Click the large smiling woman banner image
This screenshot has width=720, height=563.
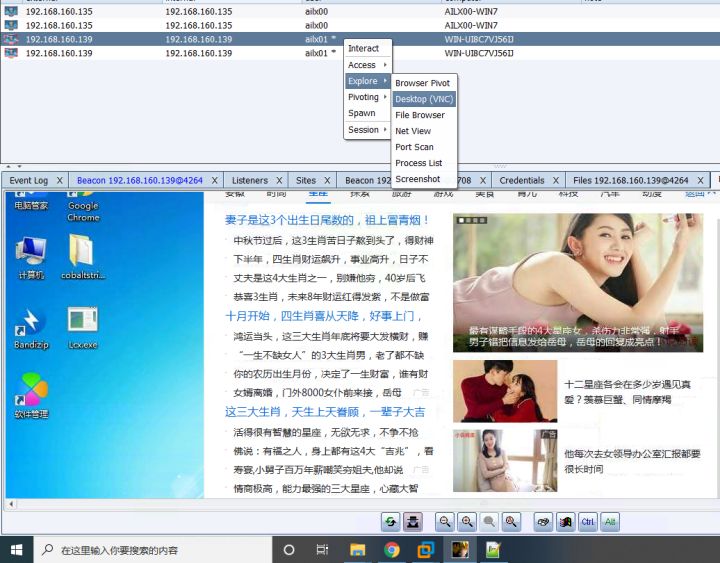point(578,282)
